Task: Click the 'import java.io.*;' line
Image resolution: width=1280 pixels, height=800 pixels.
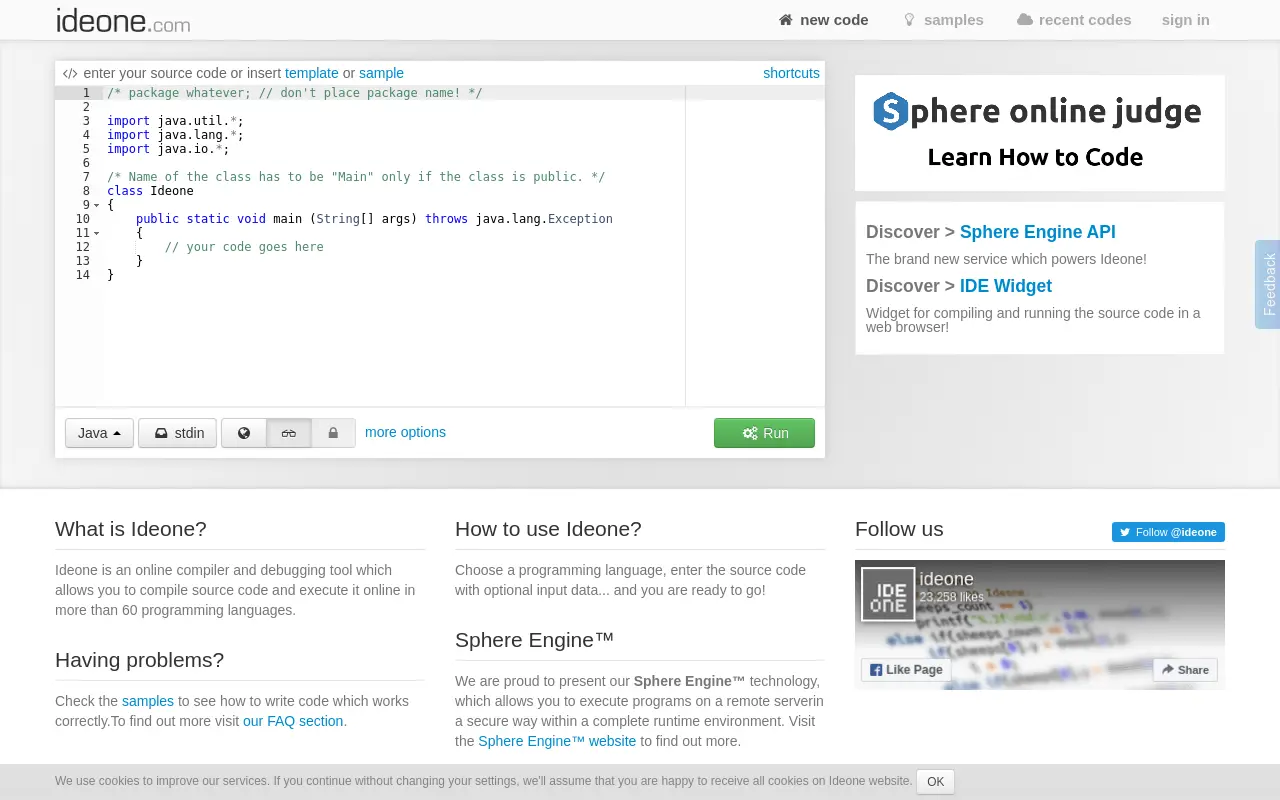Action: click(x=168, y=149)
